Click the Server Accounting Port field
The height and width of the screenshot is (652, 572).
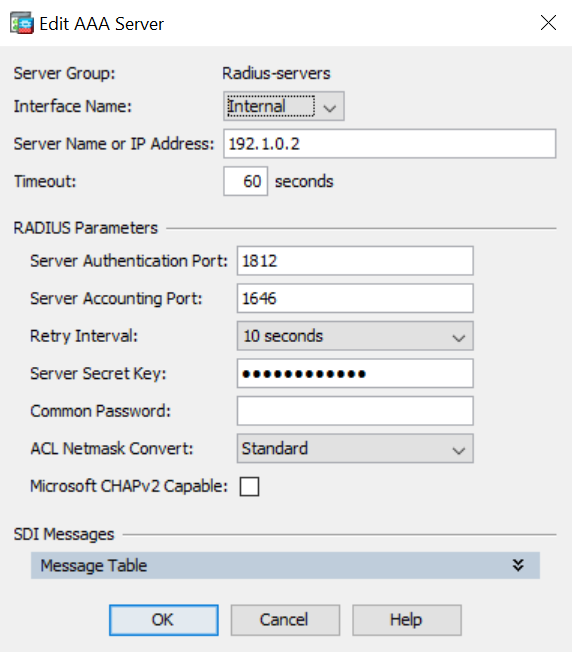coord(355,298)
